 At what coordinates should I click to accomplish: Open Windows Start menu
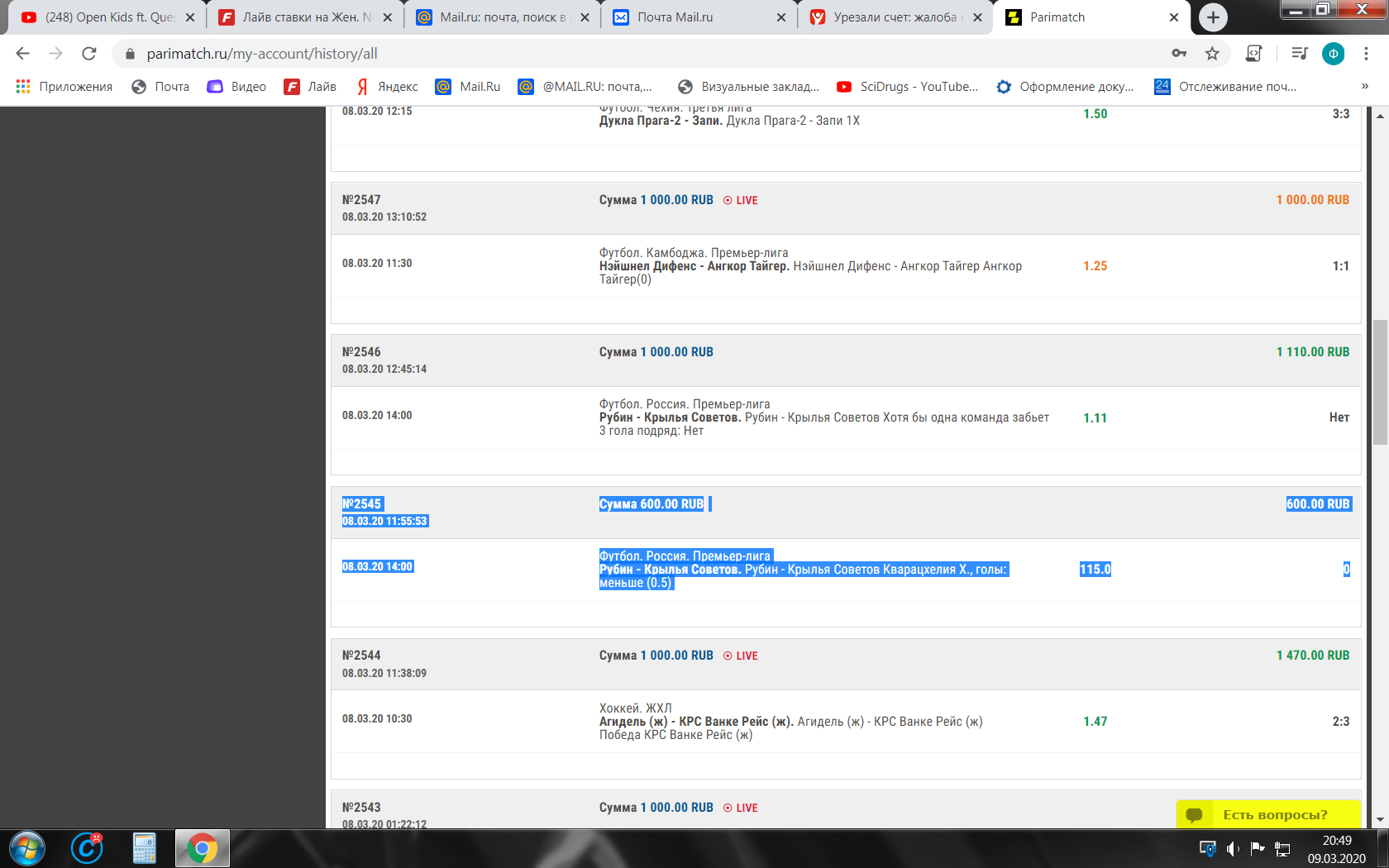[x=27, y=848]
